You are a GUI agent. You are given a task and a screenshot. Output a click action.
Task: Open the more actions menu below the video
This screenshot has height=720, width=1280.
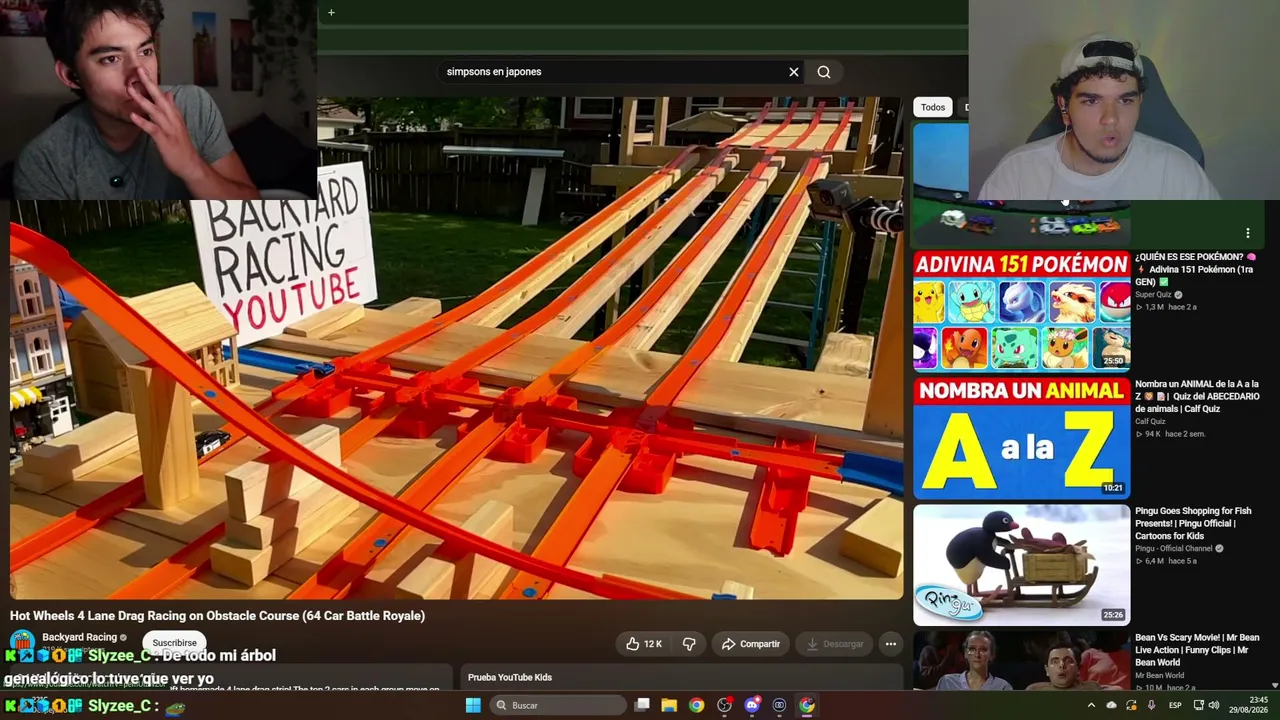[x=891, y=644]
